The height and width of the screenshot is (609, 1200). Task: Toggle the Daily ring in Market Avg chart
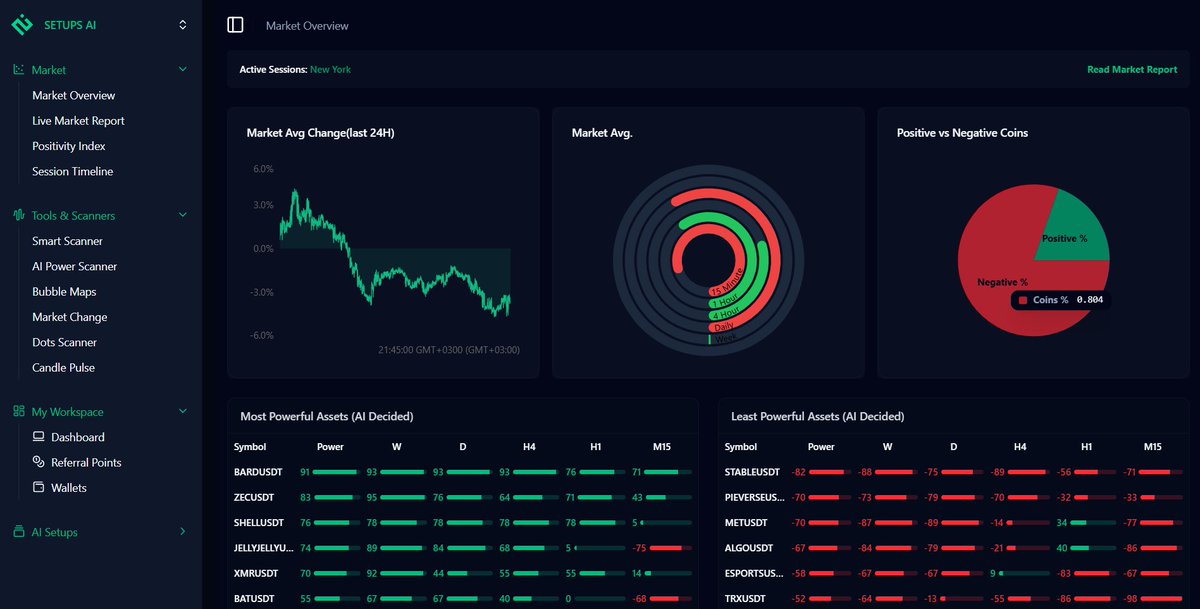click(x=725, y=325)
